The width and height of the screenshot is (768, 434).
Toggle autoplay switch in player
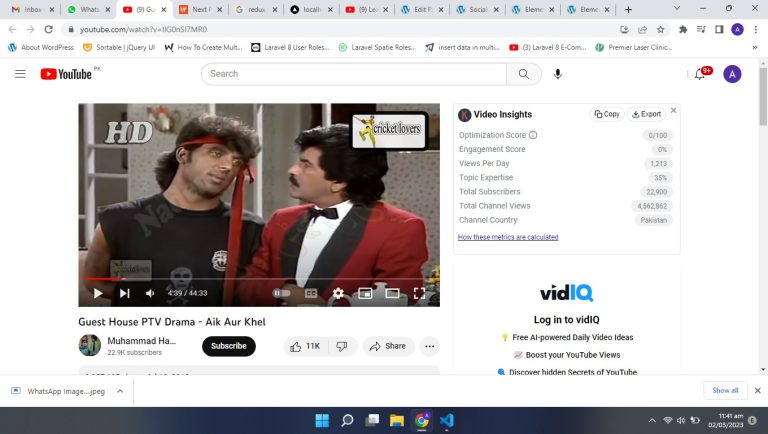[281, 293]
